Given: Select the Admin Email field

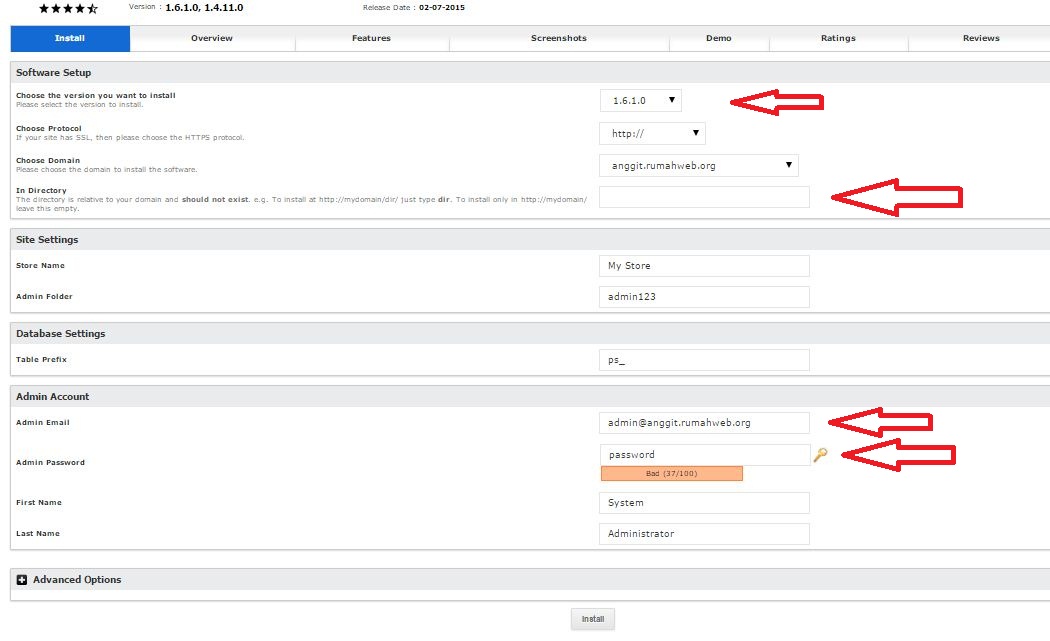Looking at the screenshot, I should tap(703, 422).
